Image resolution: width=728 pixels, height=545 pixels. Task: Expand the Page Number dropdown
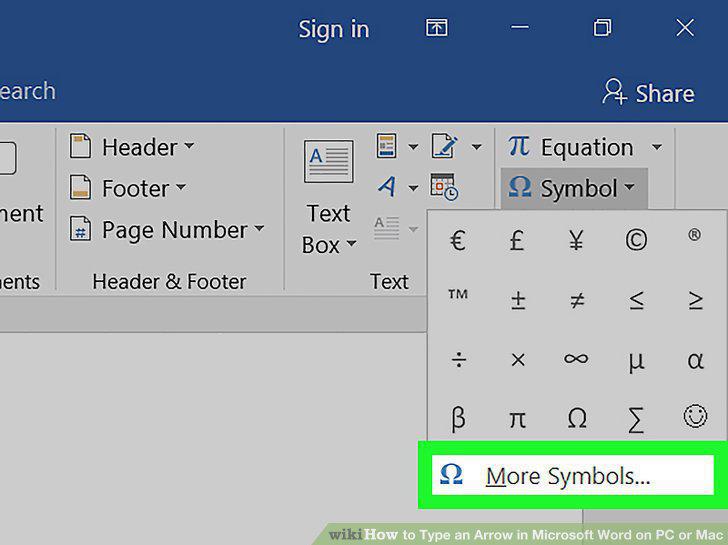coord(167,230)
